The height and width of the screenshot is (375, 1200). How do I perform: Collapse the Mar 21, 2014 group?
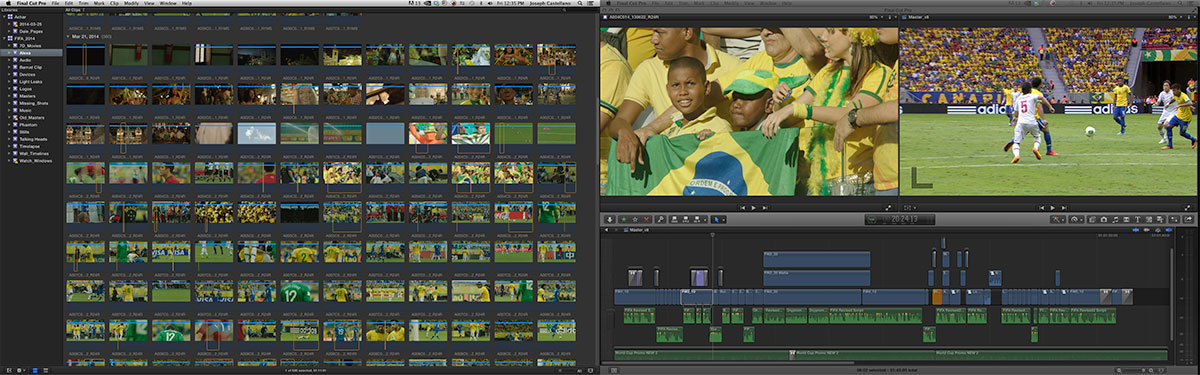[68, 36]
